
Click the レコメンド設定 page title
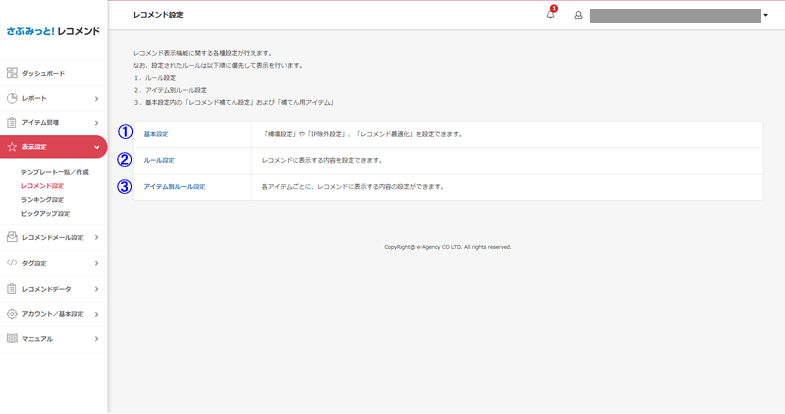tap(158, 15)
